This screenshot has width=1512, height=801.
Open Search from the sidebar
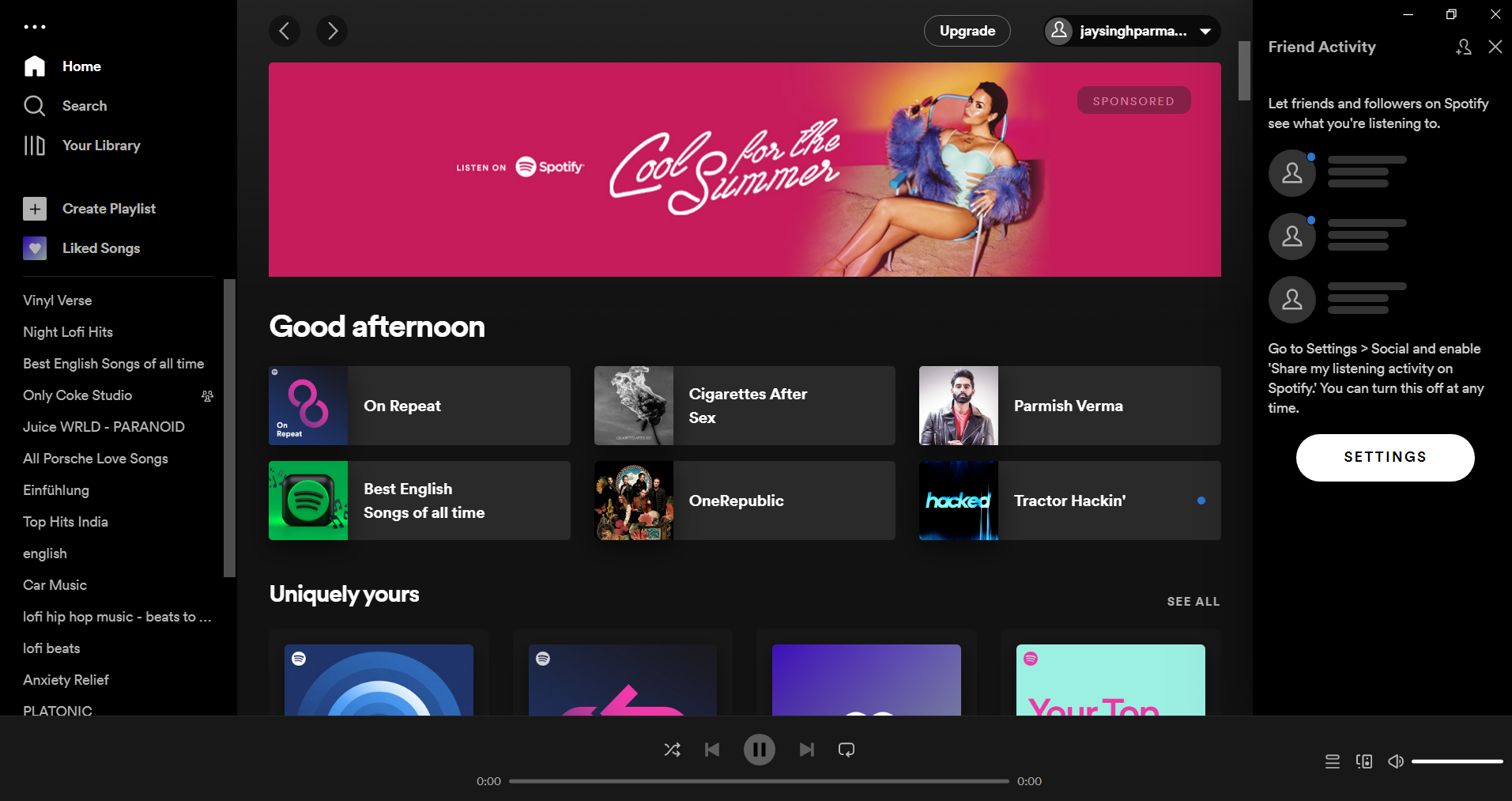pyautogui.click(x=65, y=106)
